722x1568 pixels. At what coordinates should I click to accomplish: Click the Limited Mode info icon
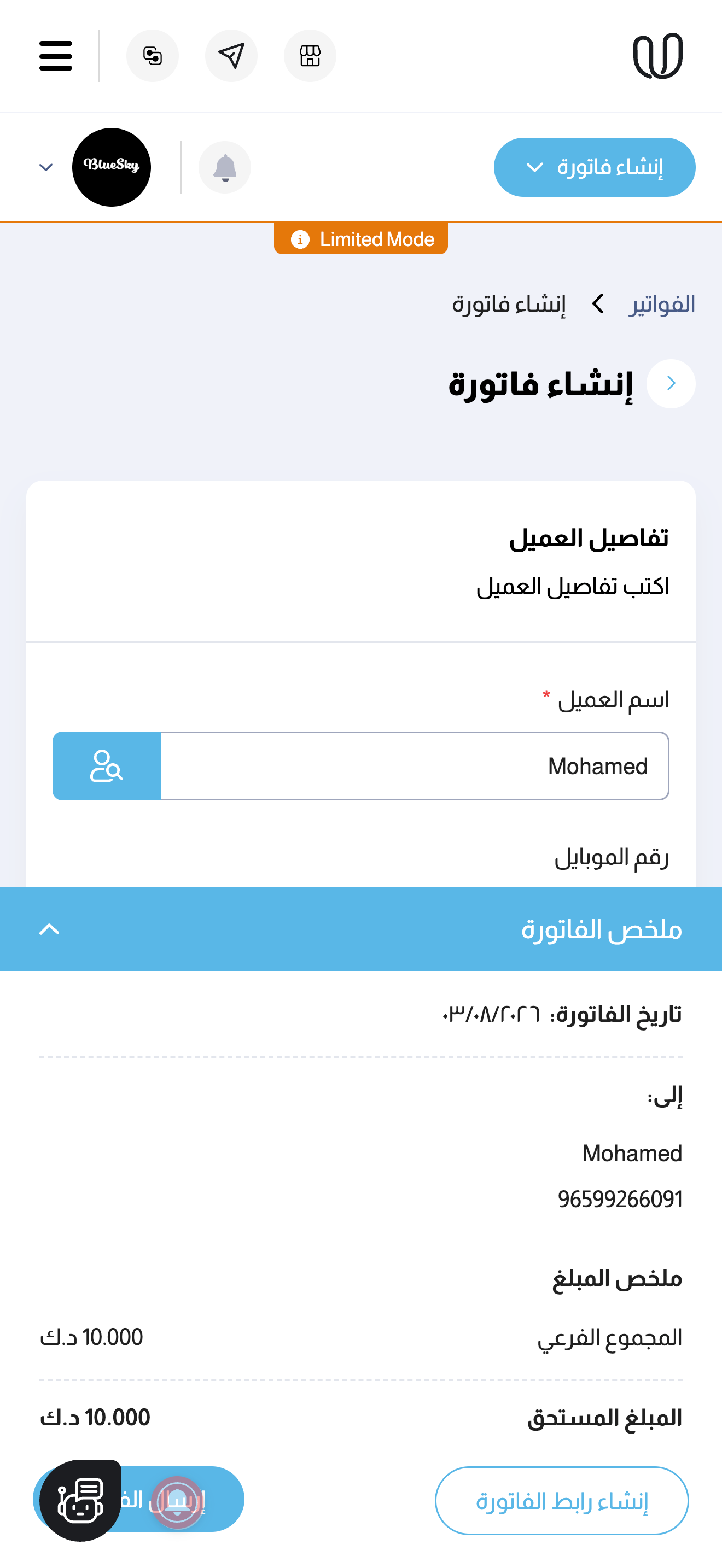300,239
